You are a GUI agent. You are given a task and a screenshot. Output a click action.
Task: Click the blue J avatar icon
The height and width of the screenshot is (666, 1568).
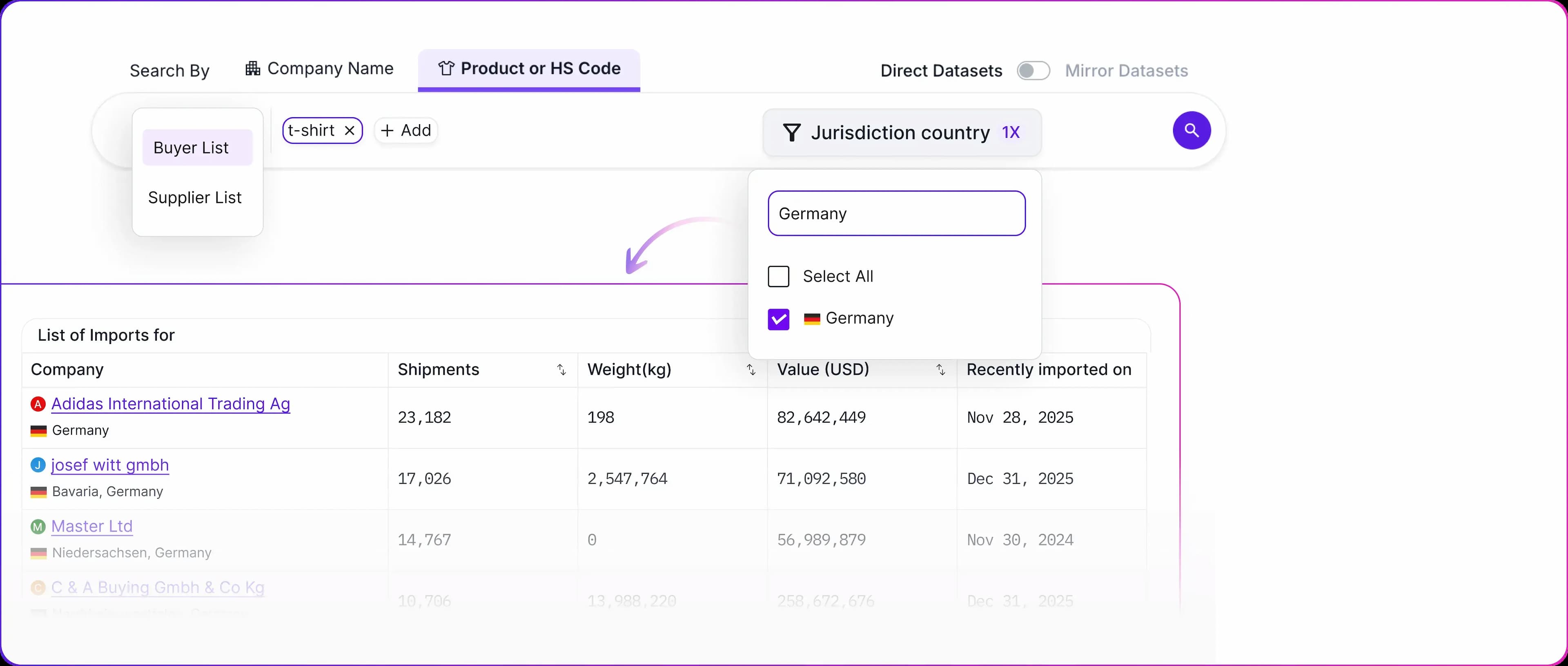click(x=38, y=465)
